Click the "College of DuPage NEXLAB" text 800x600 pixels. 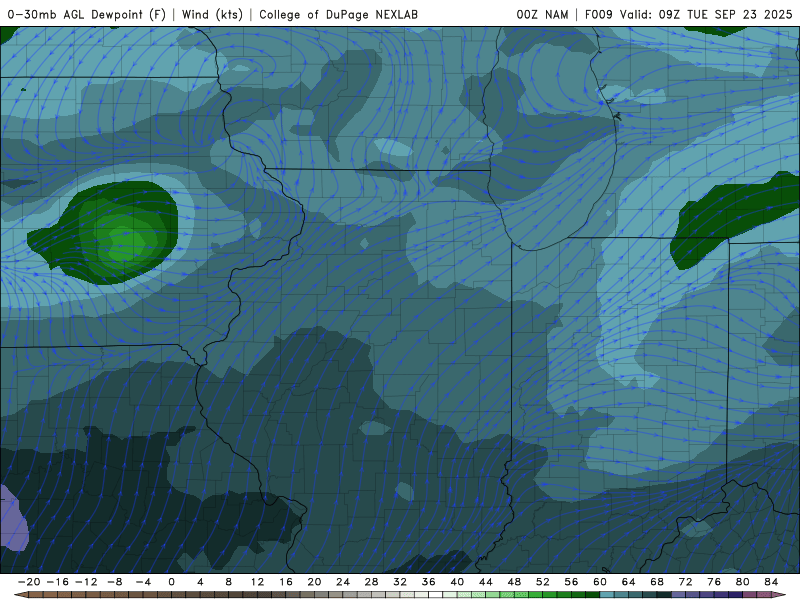click(x=338, y=14)
